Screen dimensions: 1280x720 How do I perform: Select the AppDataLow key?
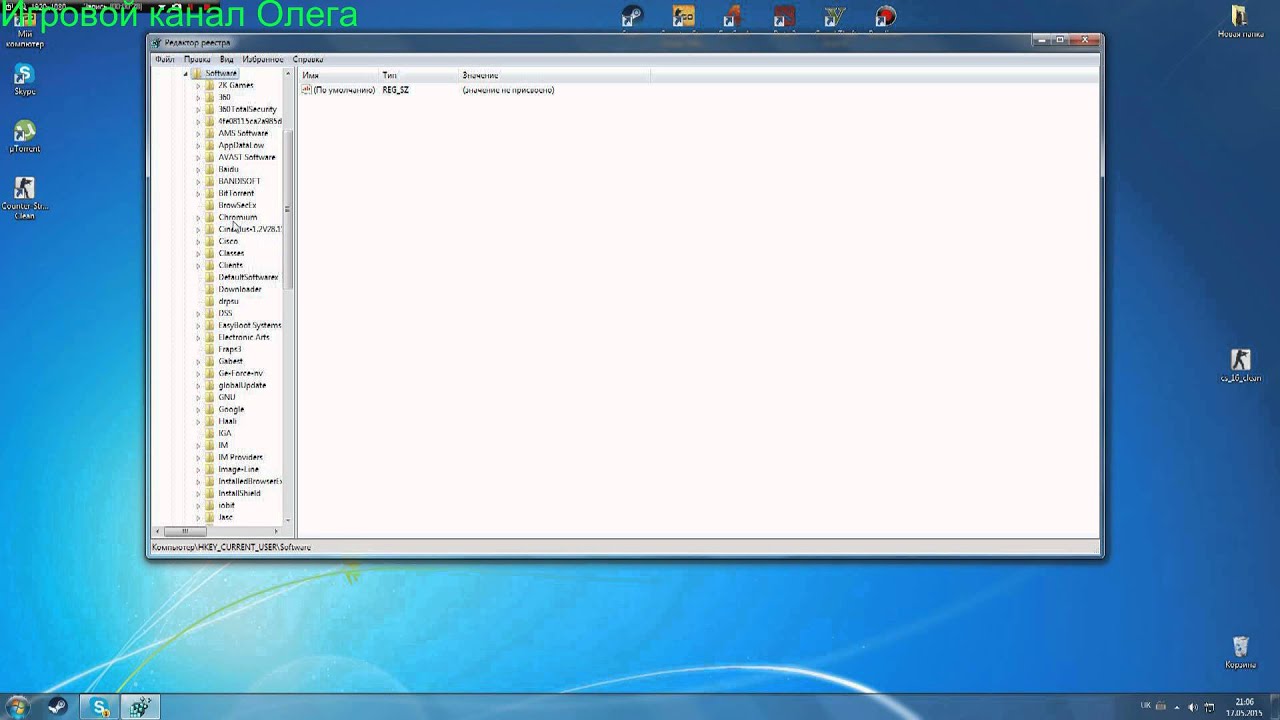[241, 145]
